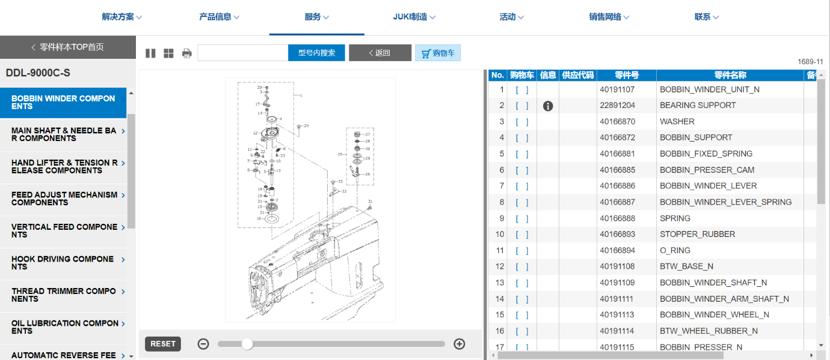Click info icon for BEARING SUPPORT

pyautogui.click(x=548, y=106)
